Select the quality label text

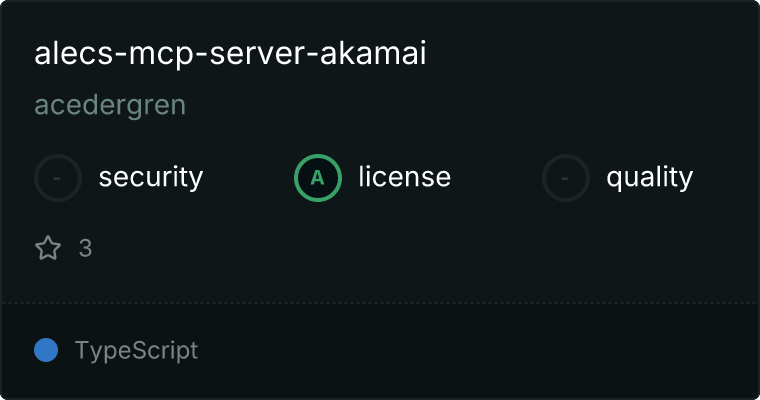coord(649,177)
